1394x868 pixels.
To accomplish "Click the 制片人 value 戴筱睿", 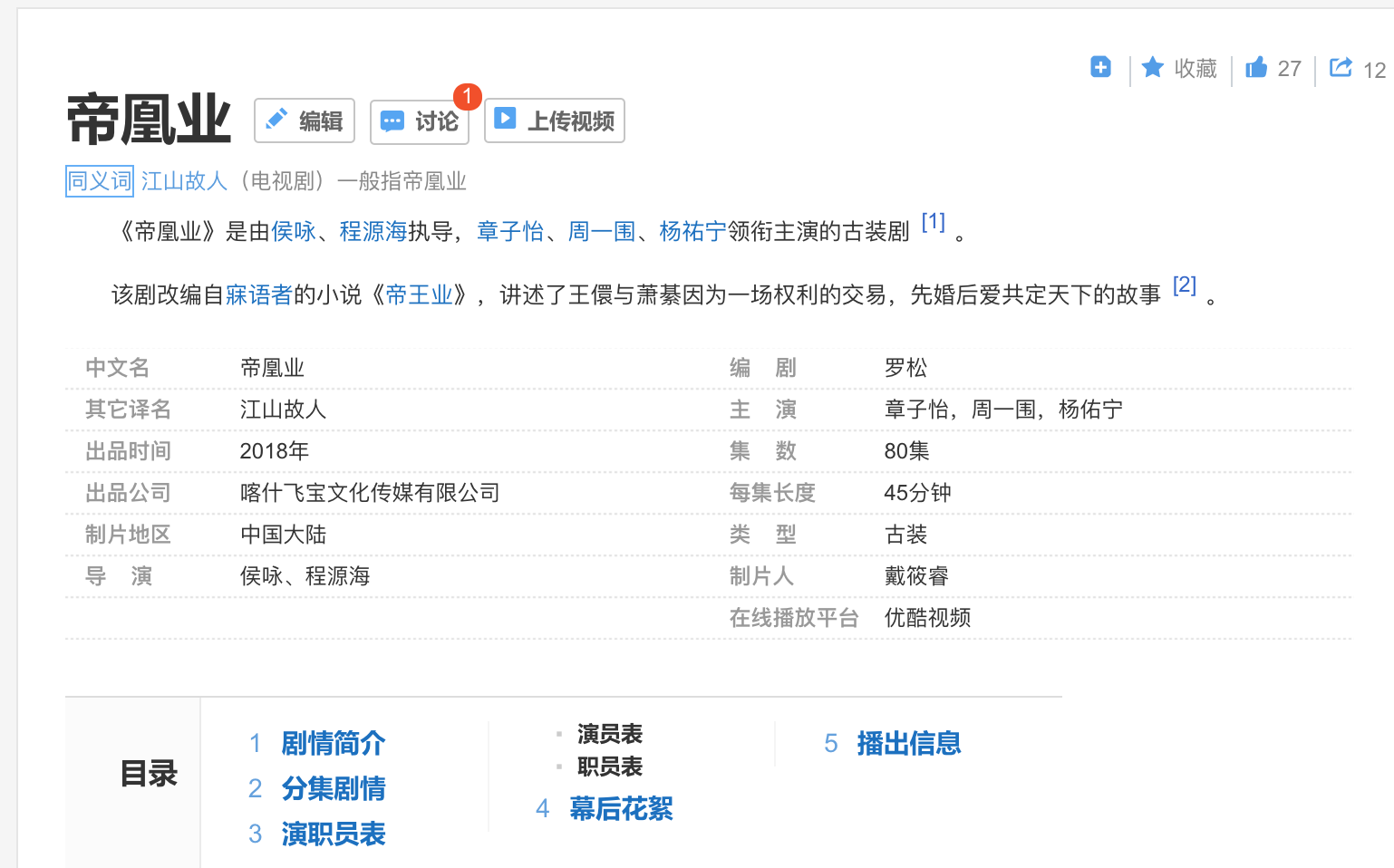I will 916,576.
